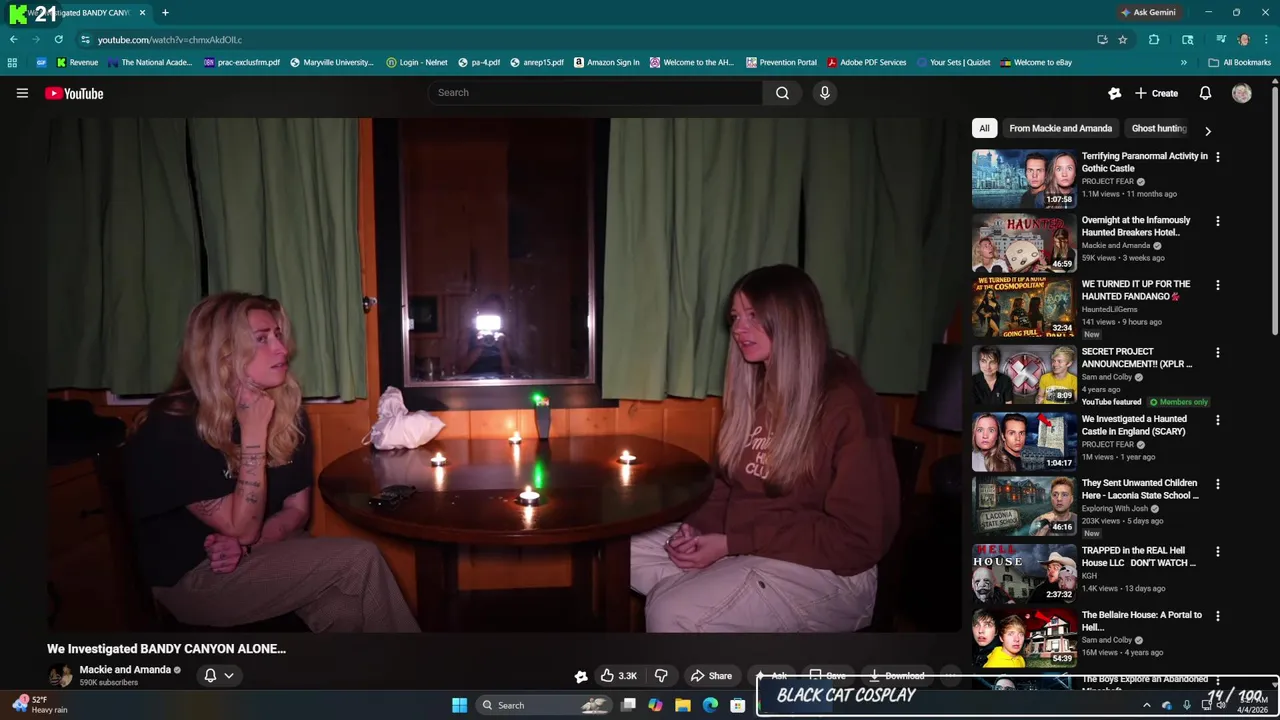Open the browser extensions puzzle icon
Viewport: 1280px width, 720px height.
1154,40
